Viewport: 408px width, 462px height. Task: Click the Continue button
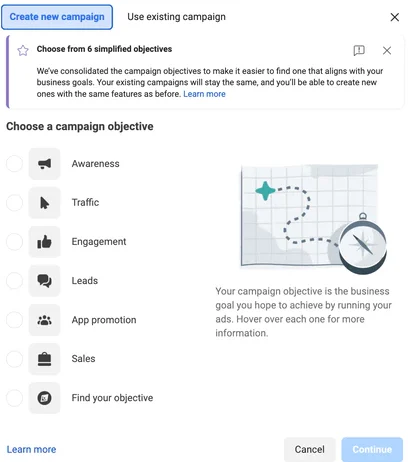pyautogui.click(x=372, y=449)
